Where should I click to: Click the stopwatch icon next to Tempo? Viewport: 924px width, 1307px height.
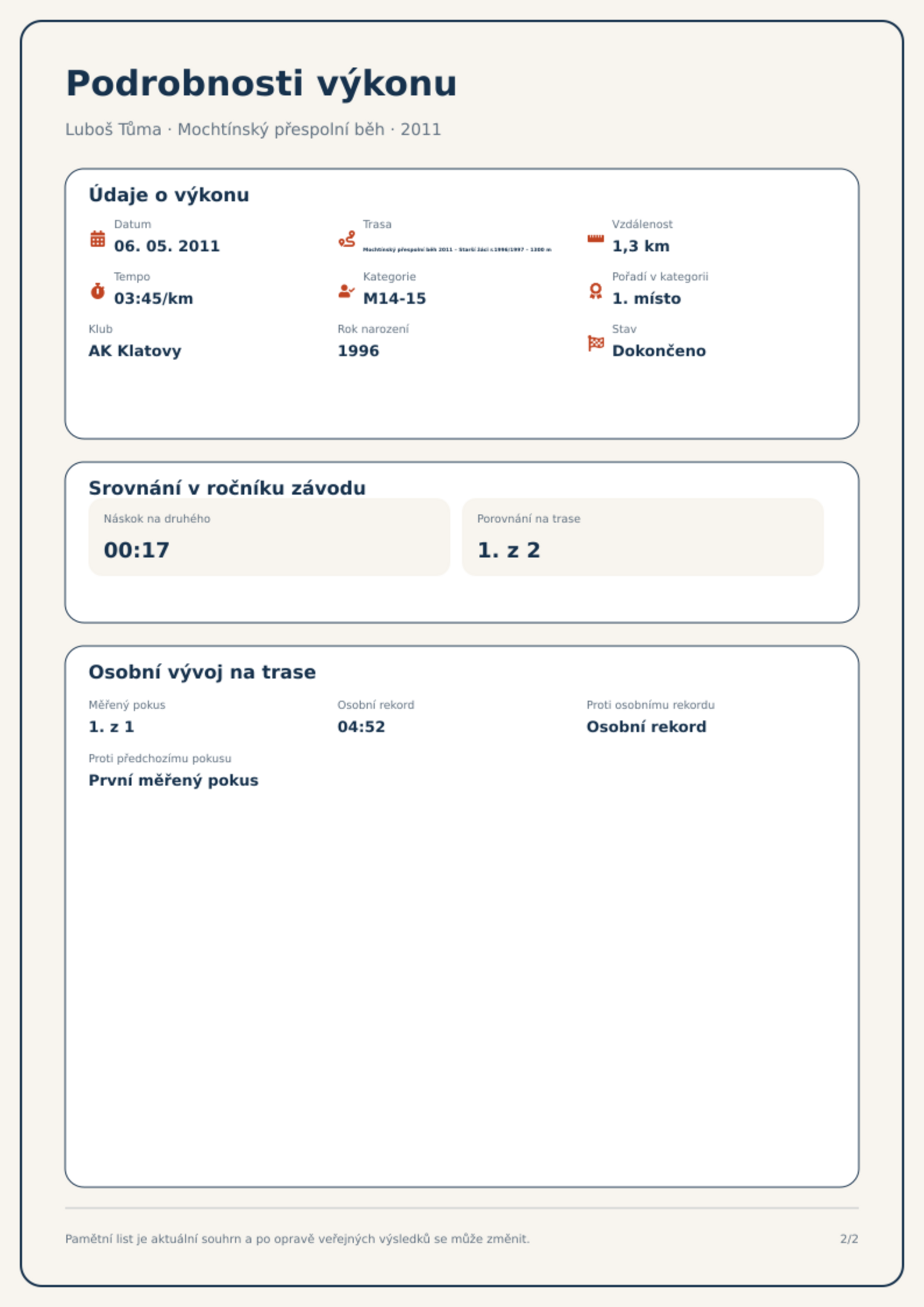coord(98,291)
